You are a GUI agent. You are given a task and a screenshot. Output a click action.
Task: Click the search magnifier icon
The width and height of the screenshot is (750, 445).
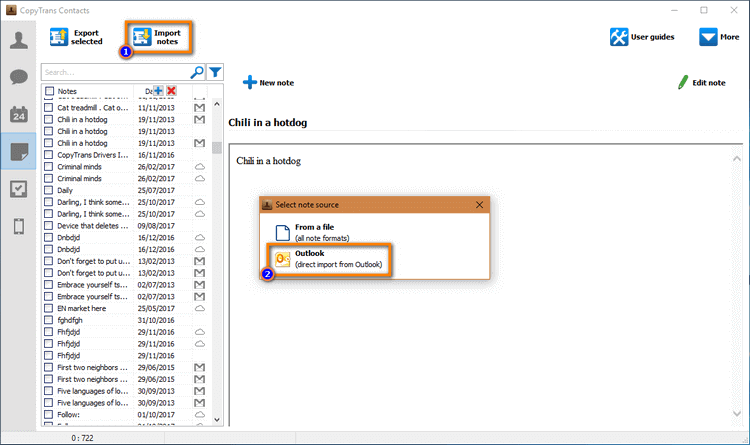pos(197,72)
